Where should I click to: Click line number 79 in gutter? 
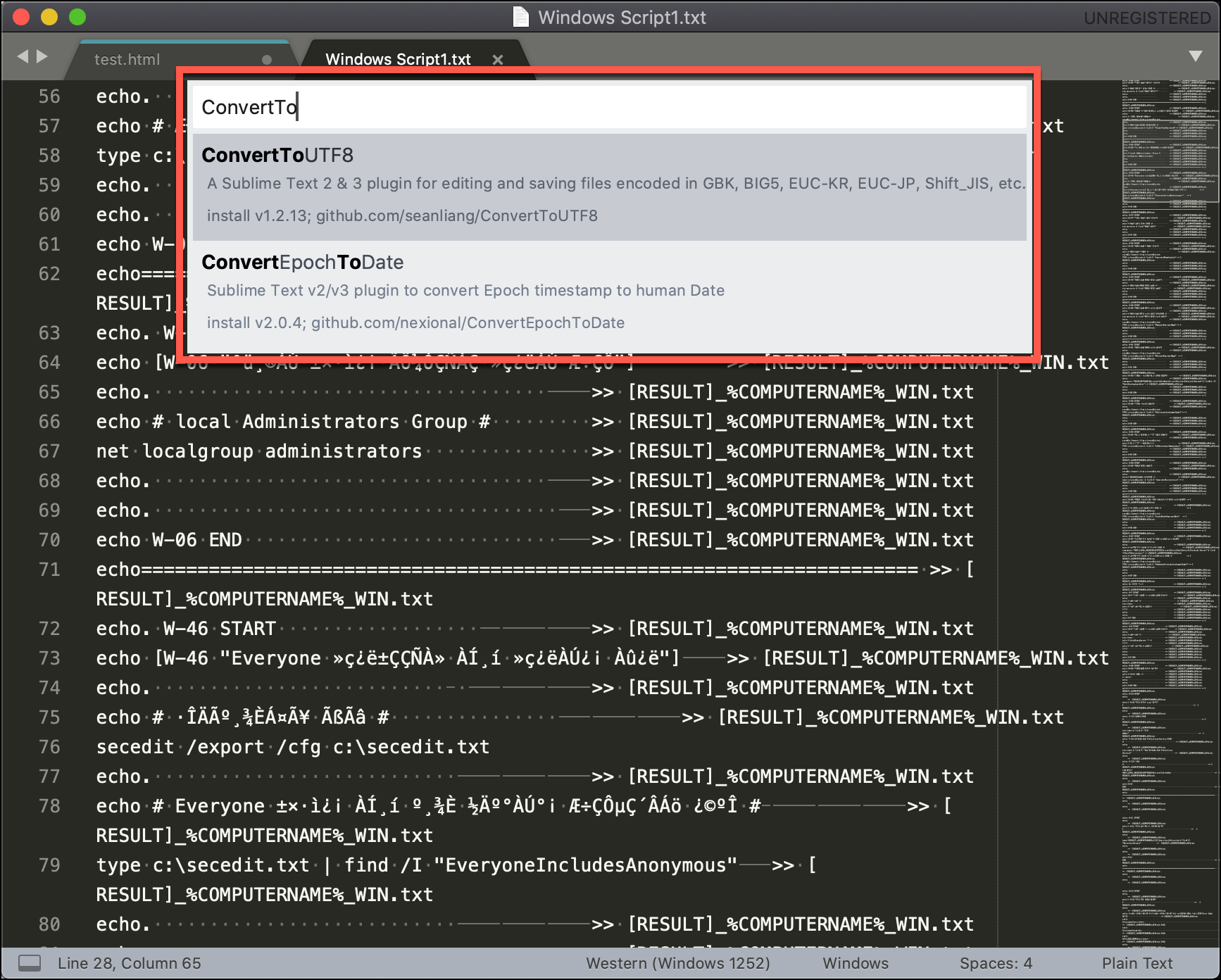pos(49,865)
